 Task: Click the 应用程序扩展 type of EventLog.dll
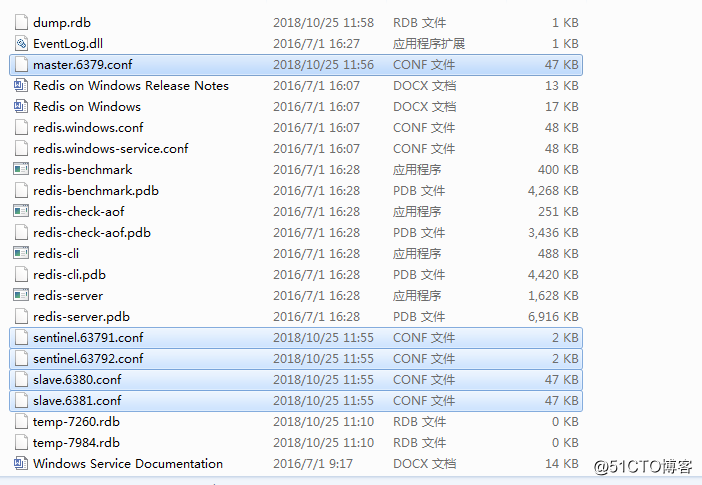pos(429,43)
